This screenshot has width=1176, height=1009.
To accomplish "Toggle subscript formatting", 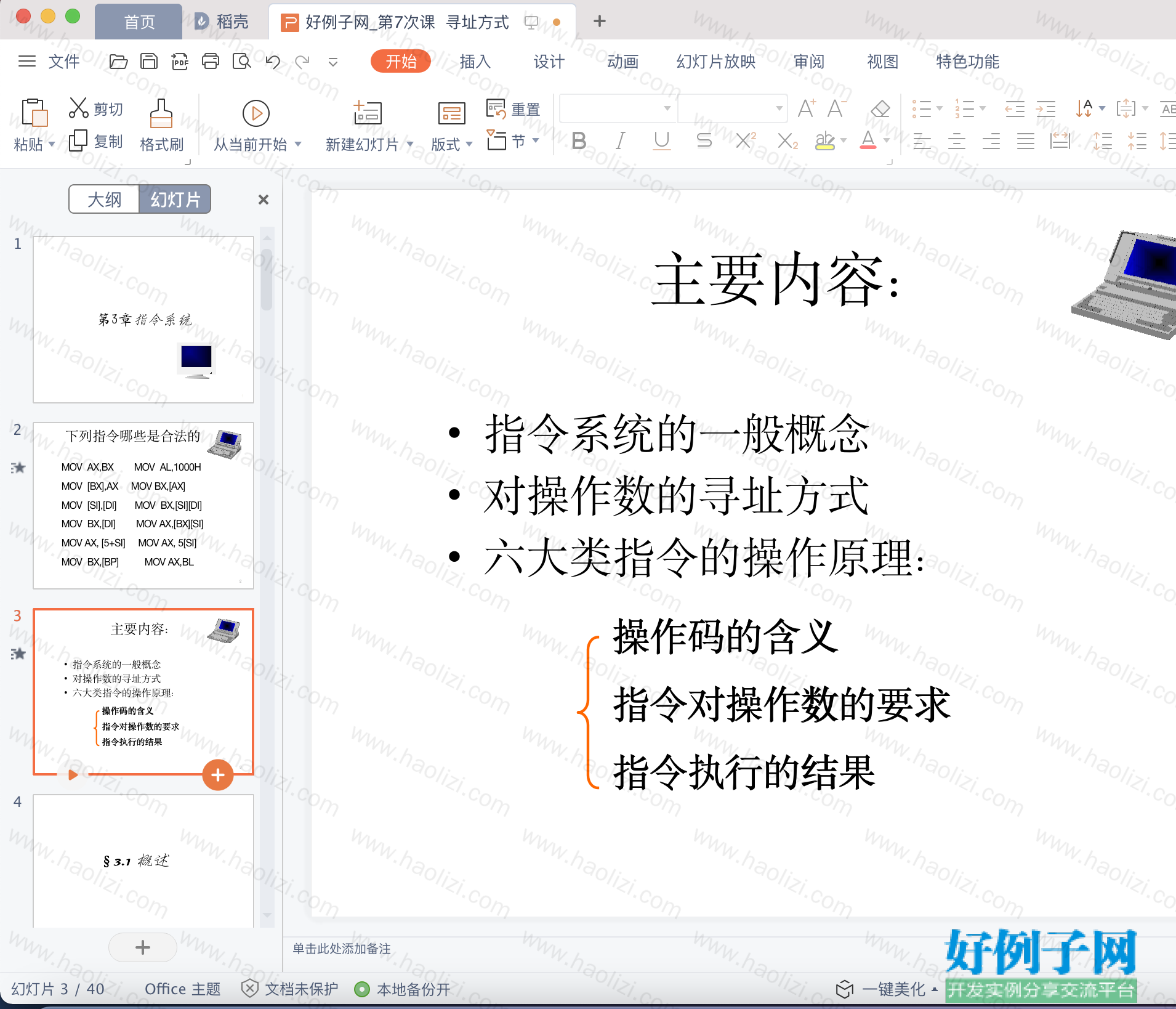I will click(x=787, y=141).
